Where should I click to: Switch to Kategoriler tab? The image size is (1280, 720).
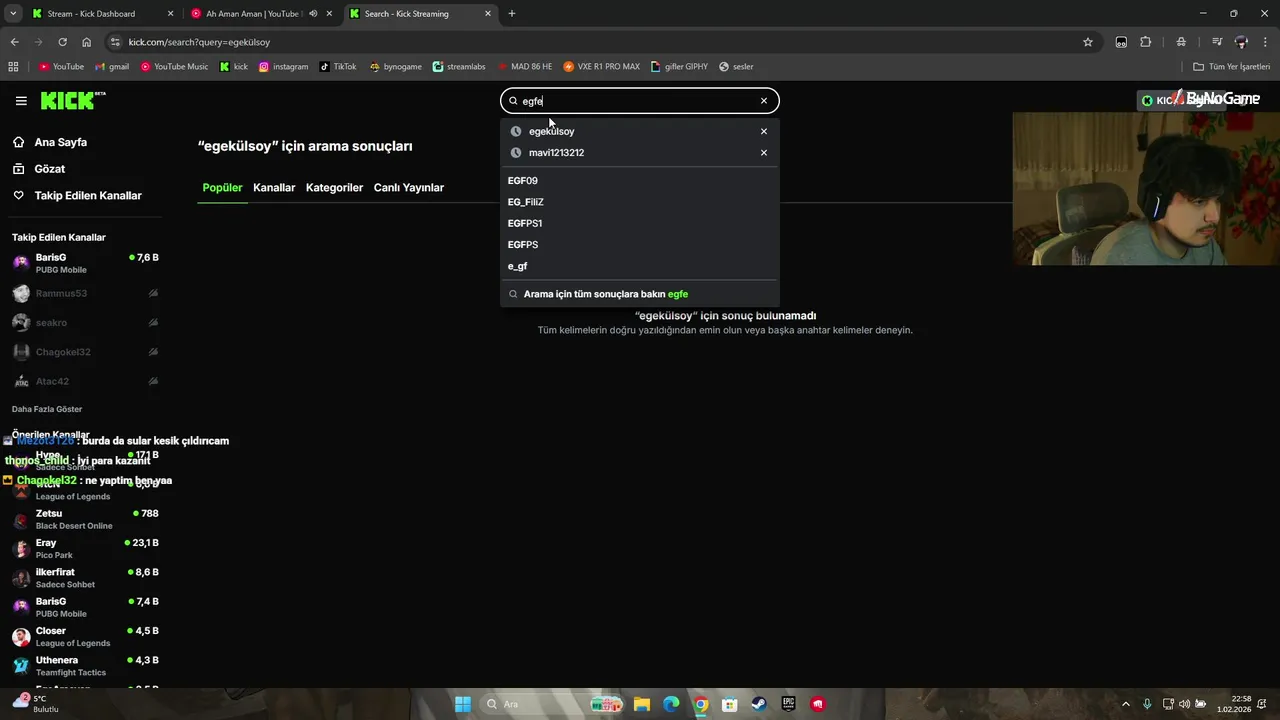coord(334,188)
